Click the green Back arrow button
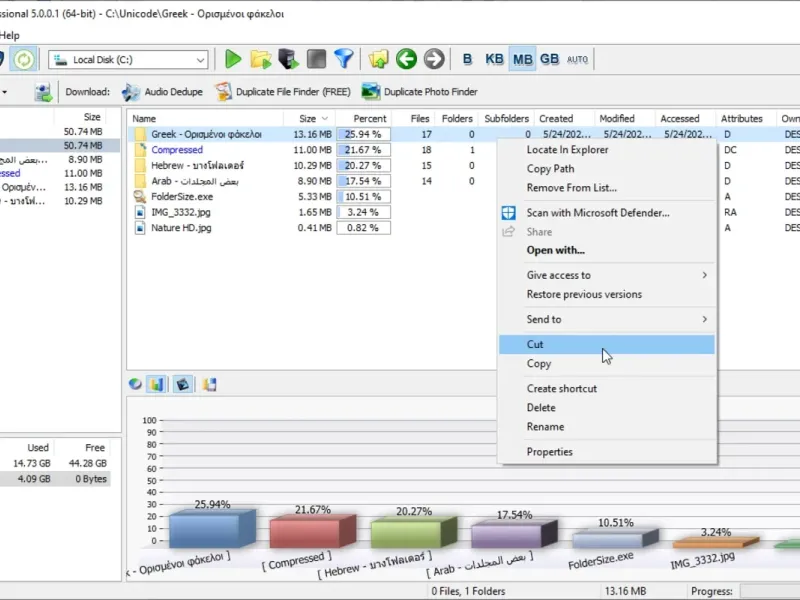Screen dimensions: 800x600 406,59
